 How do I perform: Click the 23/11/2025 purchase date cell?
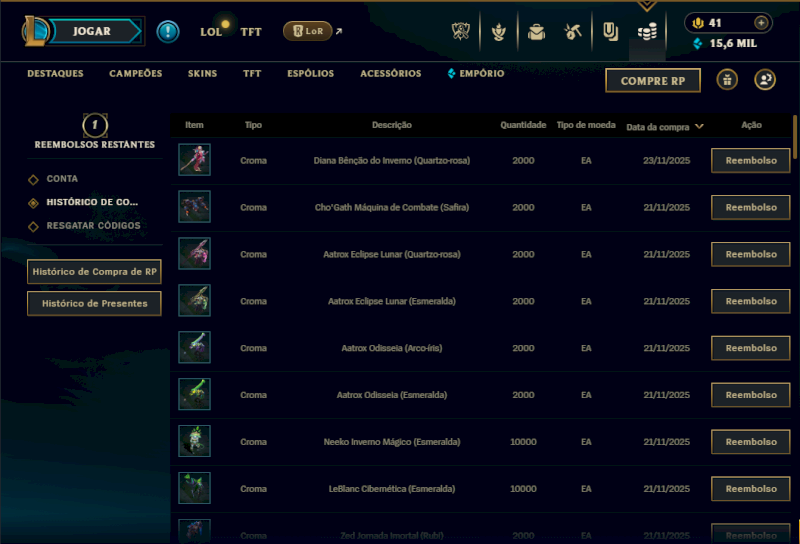point(666,160)
